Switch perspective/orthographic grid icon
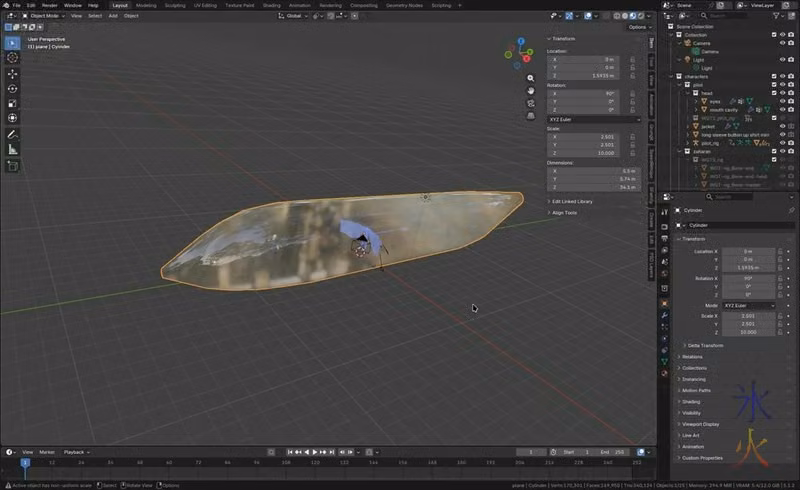This screenshot has height=490, width=800. pyautogui.click(x=531, y=116)
